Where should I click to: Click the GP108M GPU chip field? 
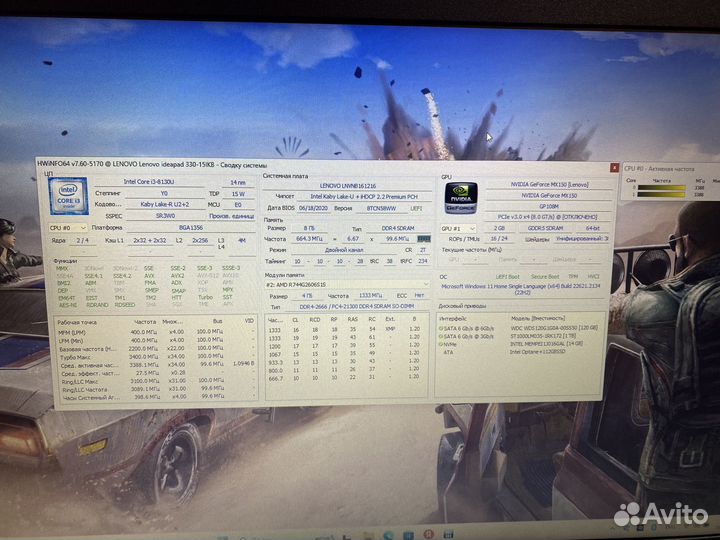pos(549,206)
